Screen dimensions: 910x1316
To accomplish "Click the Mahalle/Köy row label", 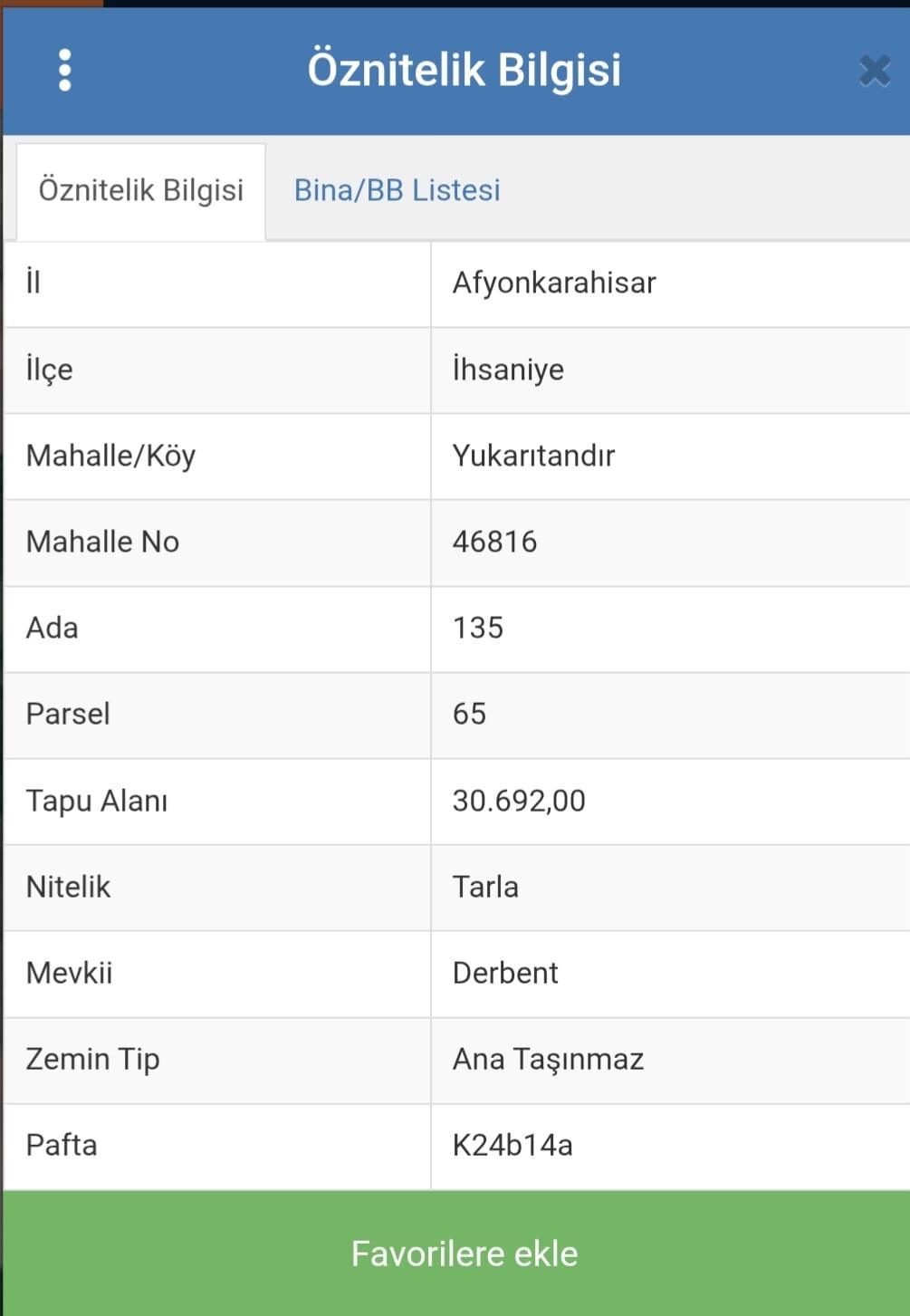I will tap(110, 456).
